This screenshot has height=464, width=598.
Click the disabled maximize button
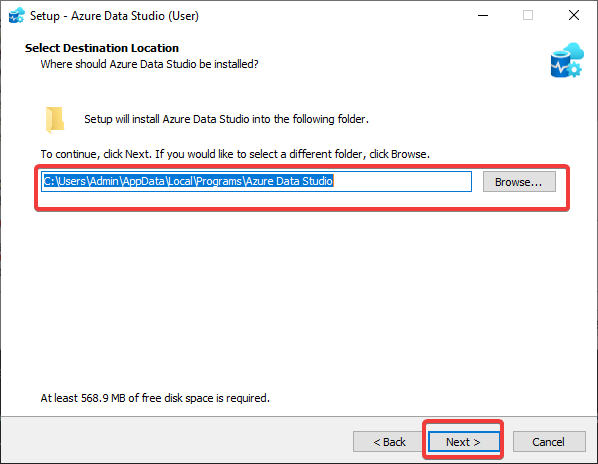point(528,16)
